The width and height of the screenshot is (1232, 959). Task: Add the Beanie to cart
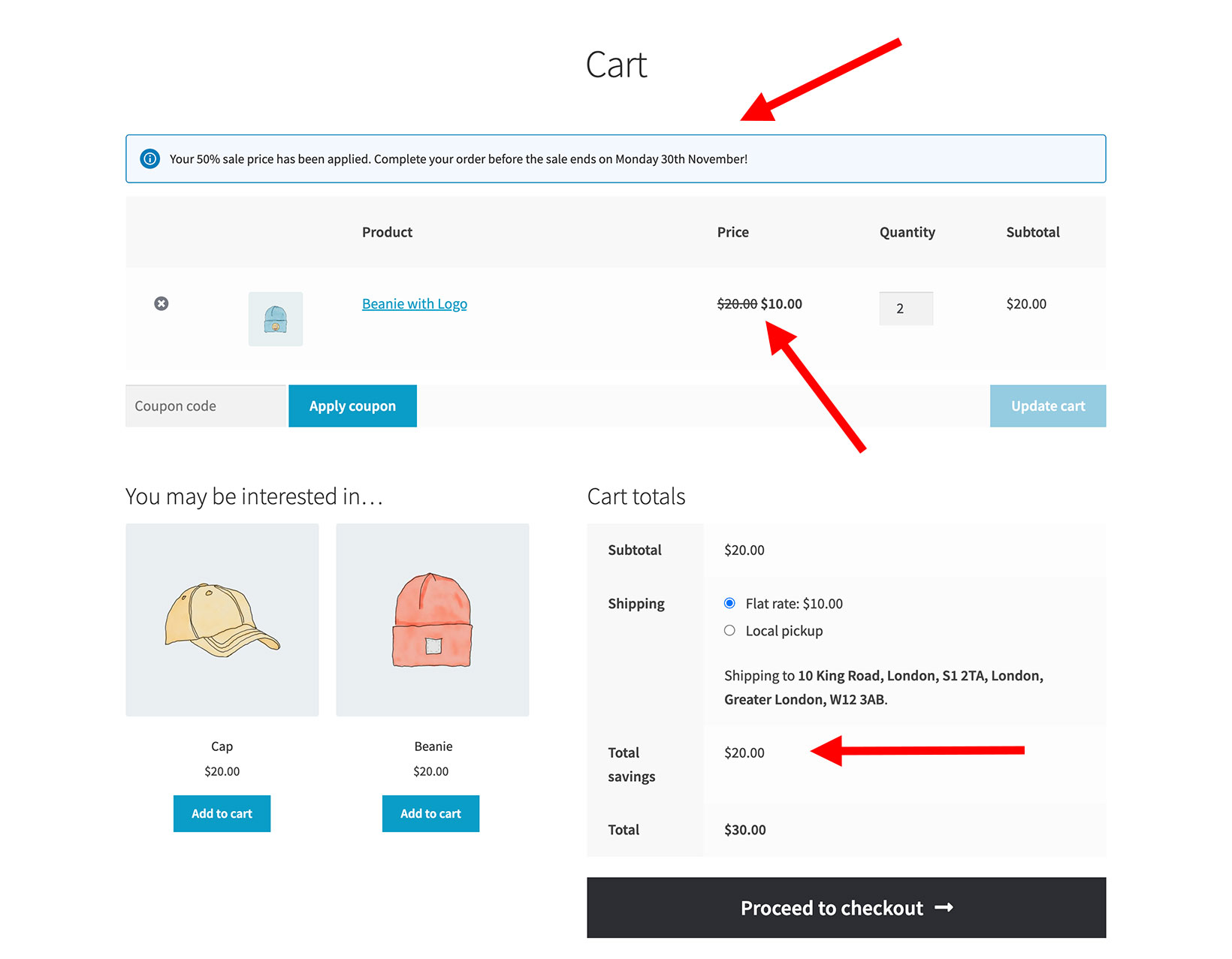coord(430,813)
